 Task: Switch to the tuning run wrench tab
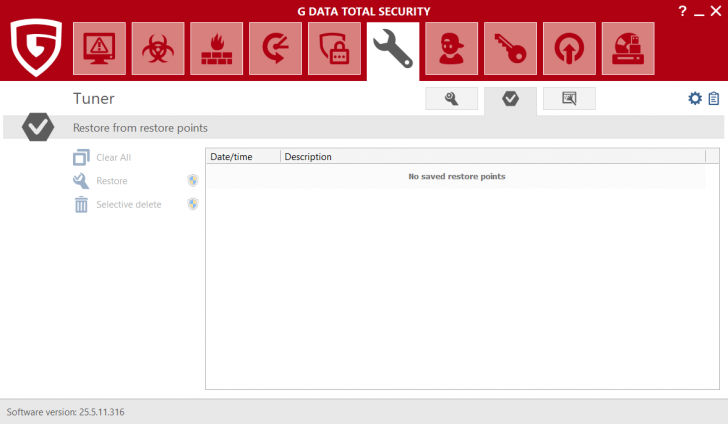451,98
